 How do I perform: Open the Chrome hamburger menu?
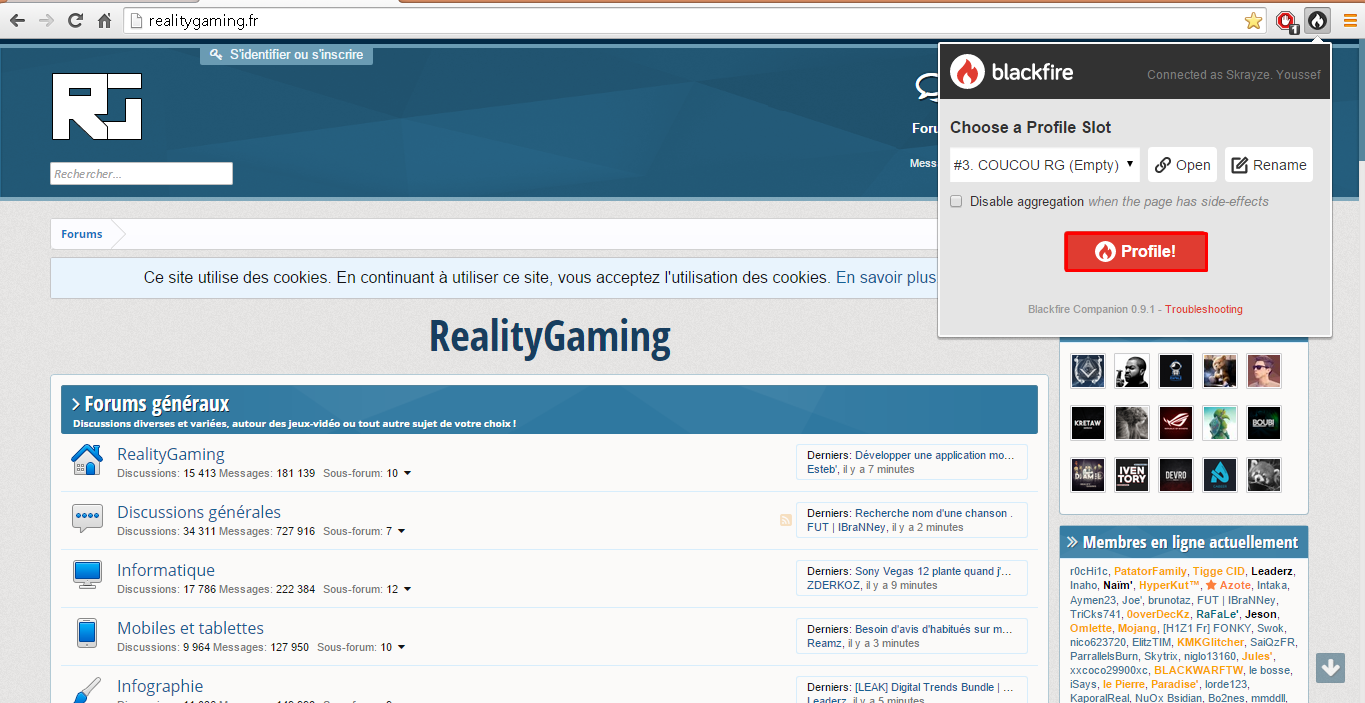(1350, 20)
